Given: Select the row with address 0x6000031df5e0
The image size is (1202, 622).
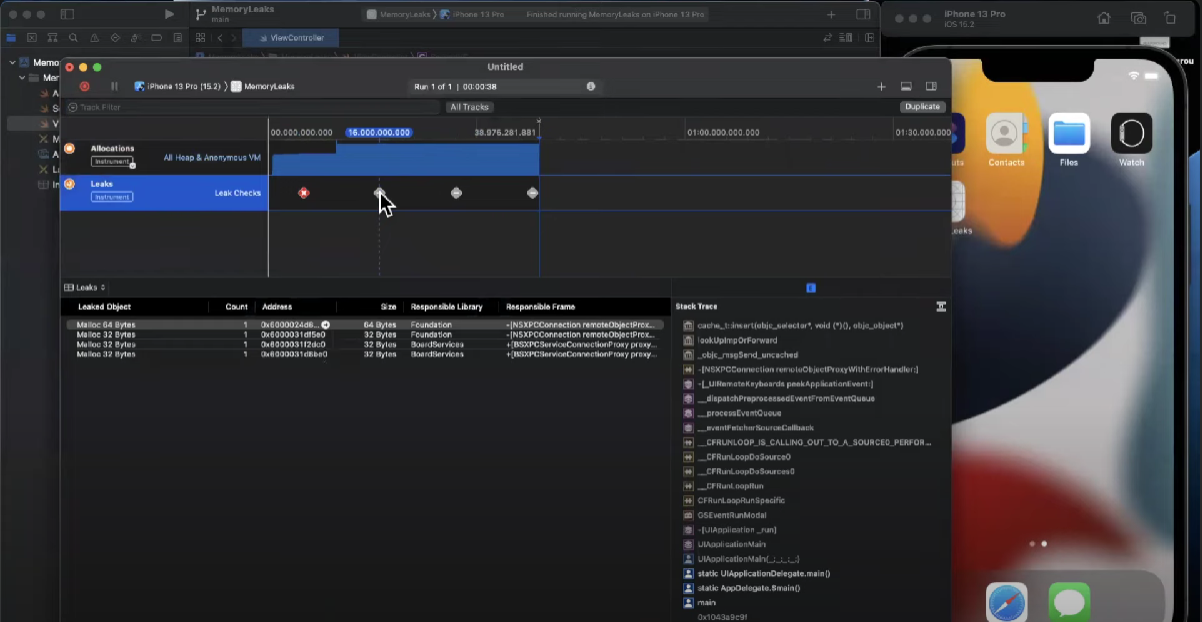Looking at the screenshot, I should pyautogui.click(x=366, y=335).
